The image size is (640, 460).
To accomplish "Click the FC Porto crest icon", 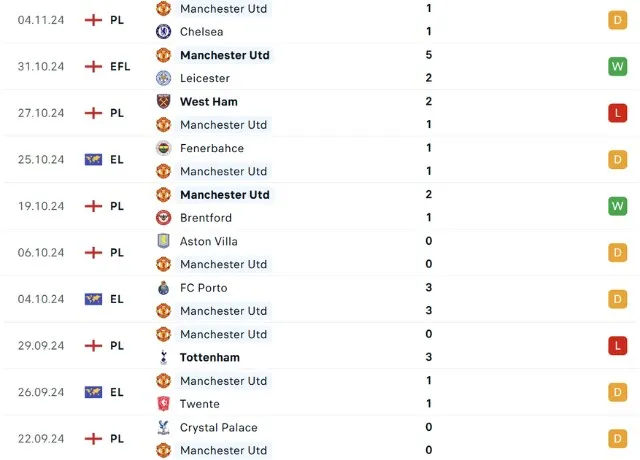I will pos(163,288).
